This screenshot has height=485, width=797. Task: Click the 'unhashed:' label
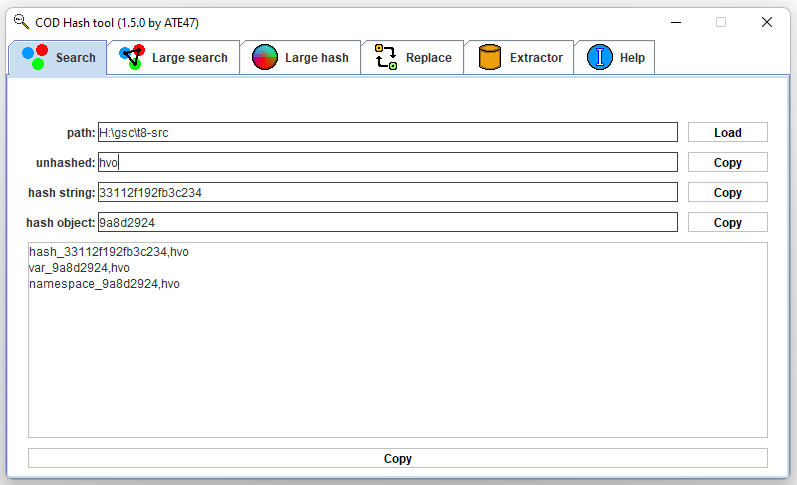(66, 163)
